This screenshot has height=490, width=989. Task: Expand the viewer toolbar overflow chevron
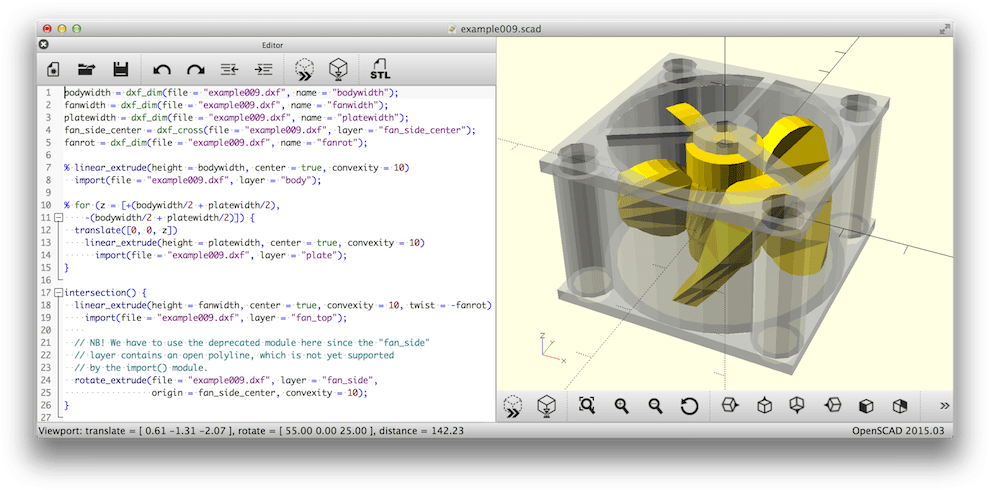943,405
